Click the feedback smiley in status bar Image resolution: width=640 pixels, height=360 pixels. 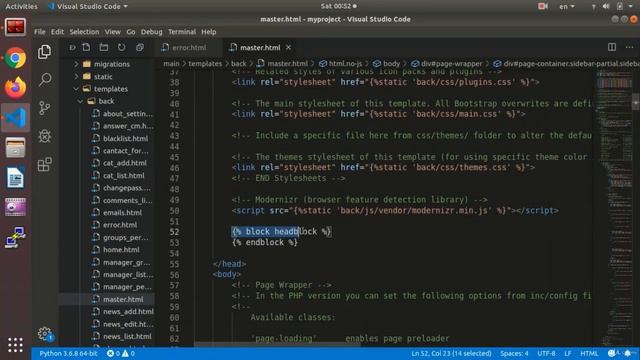(611, 353)
